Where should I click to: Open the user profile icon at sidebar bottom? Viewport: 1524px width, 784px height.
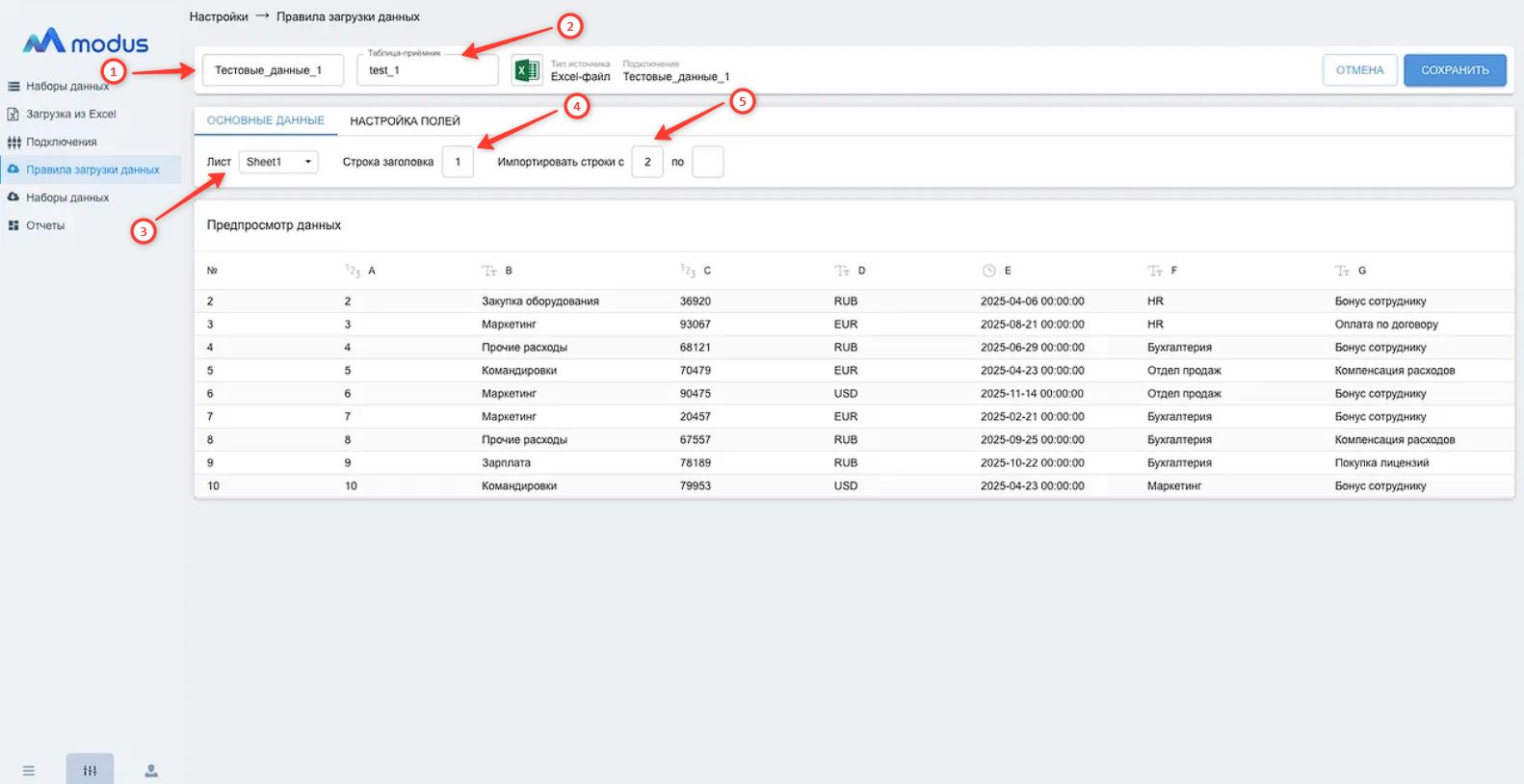pyautogui.click(x=151, y=771)
